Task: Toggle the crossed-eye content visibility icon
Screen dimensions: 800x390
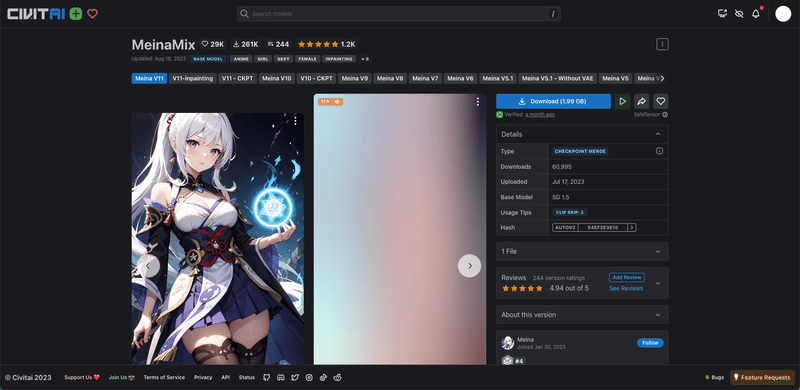Action: 739,14
